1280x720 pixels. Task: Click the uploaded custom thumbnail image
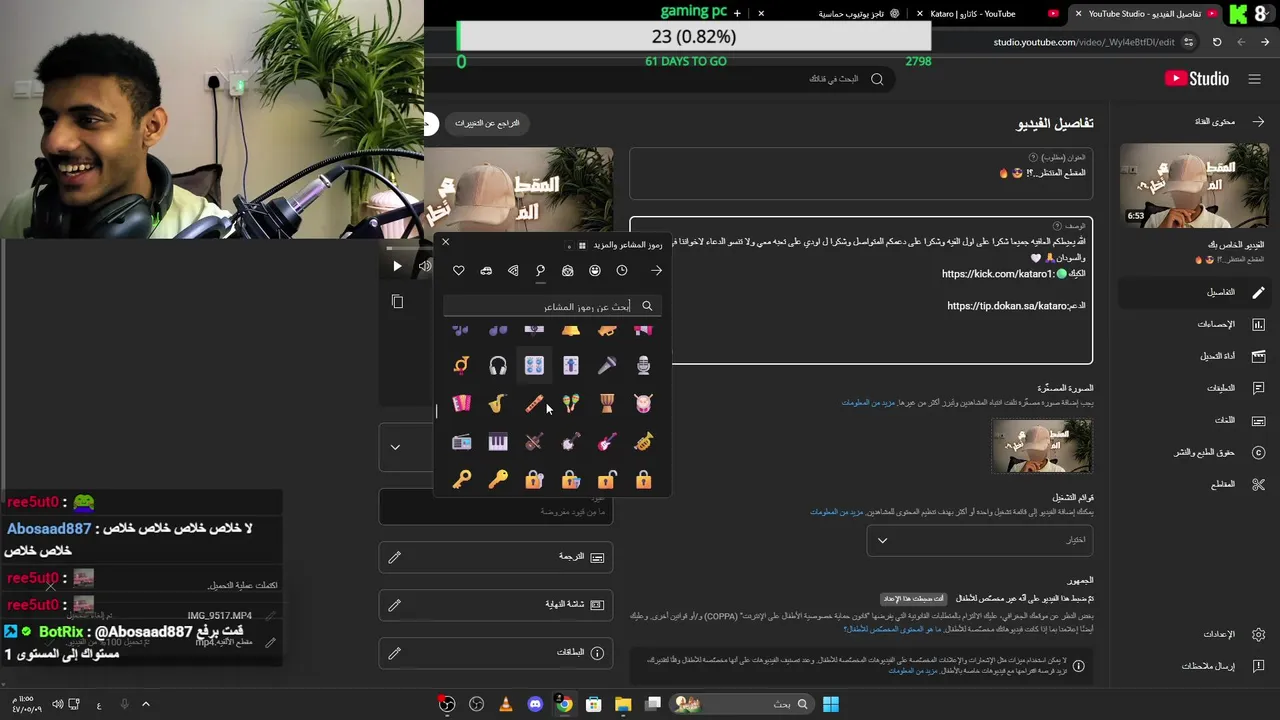click(x=1042, y=446)
